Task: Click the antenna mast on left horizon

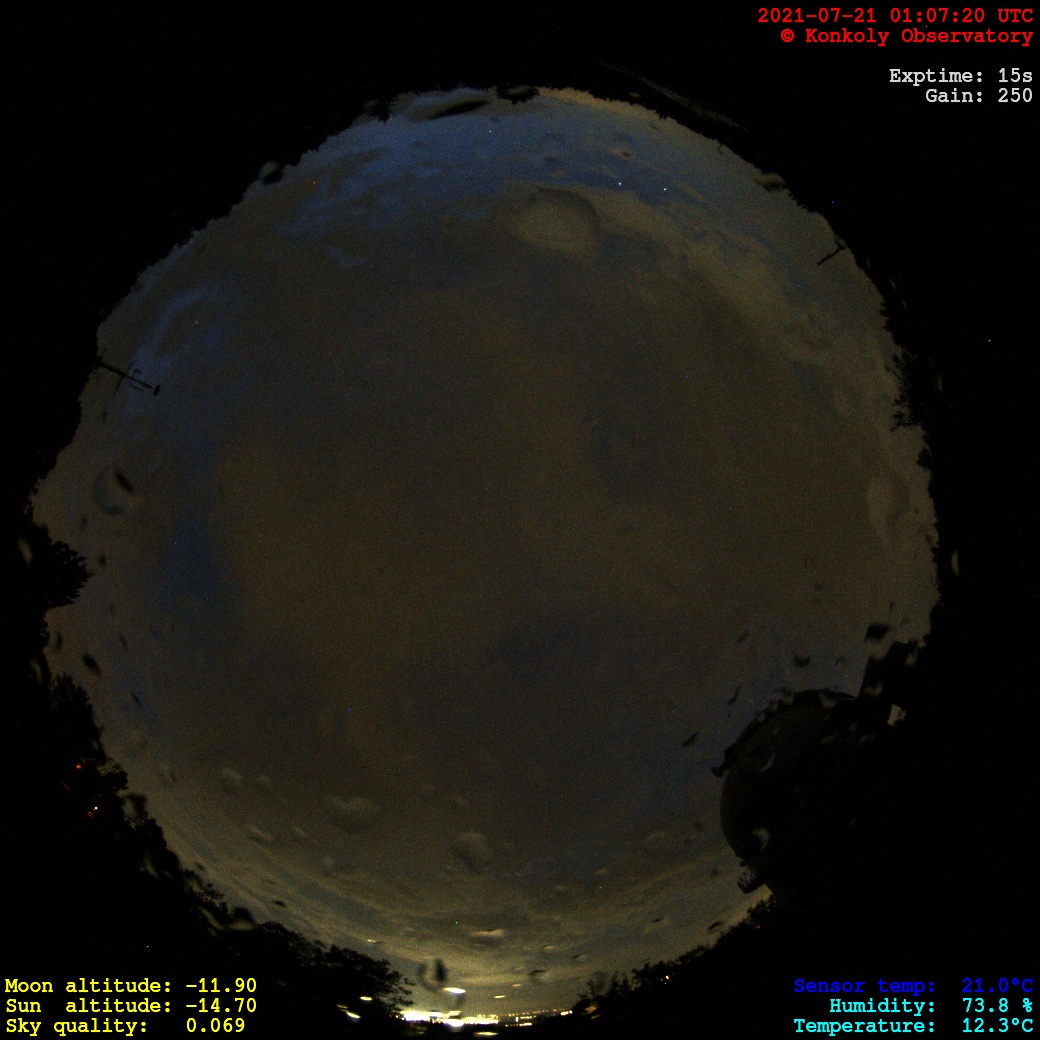Action: click(x=128, y=377)
